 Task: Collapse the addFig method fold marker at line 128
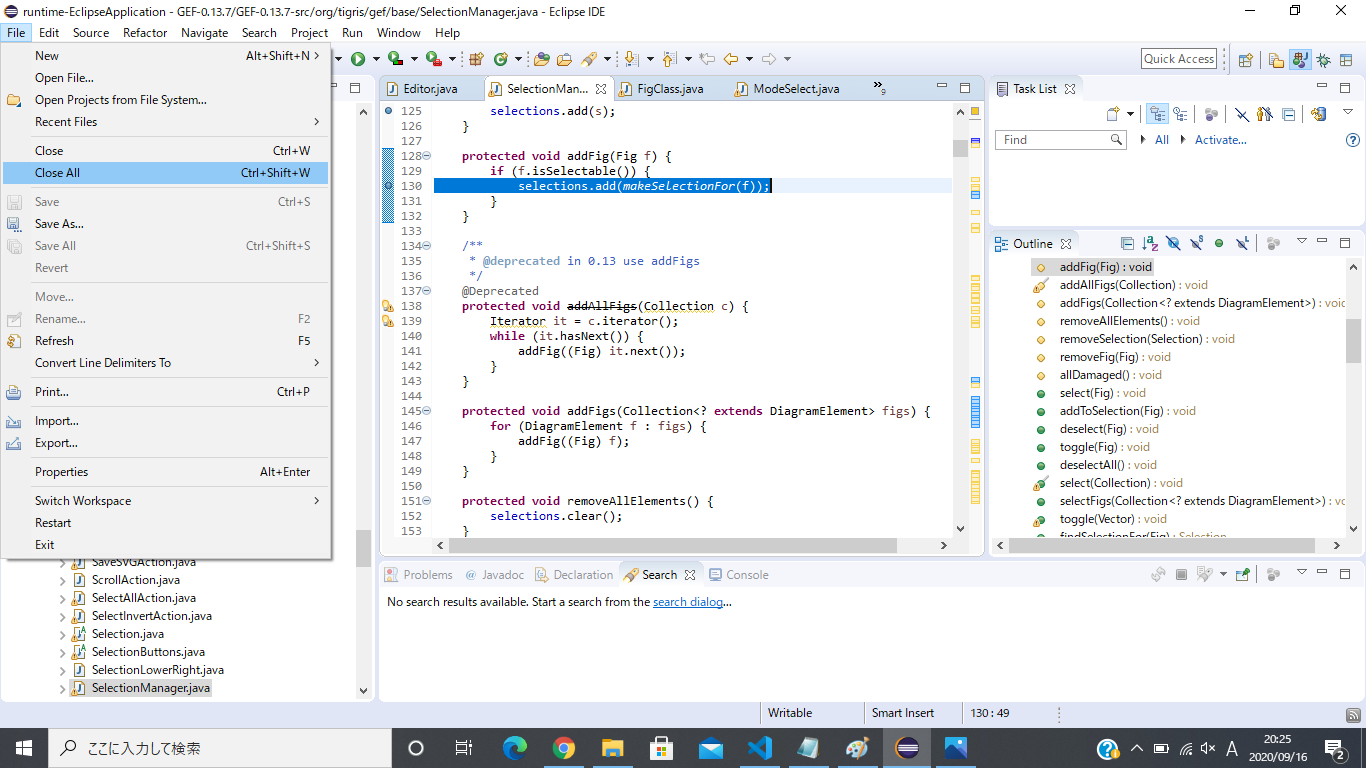427,156
